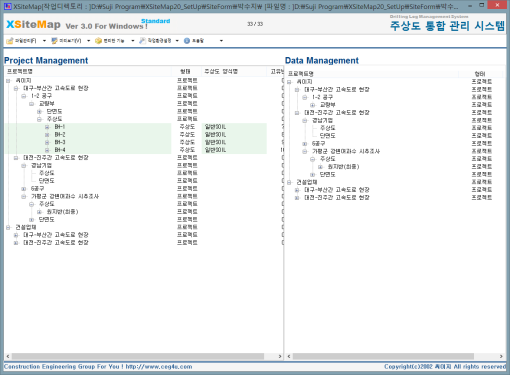The image size is (510, 379).
Task: Click Data Management horizontal scrollbar thumb
Action: 383,356
